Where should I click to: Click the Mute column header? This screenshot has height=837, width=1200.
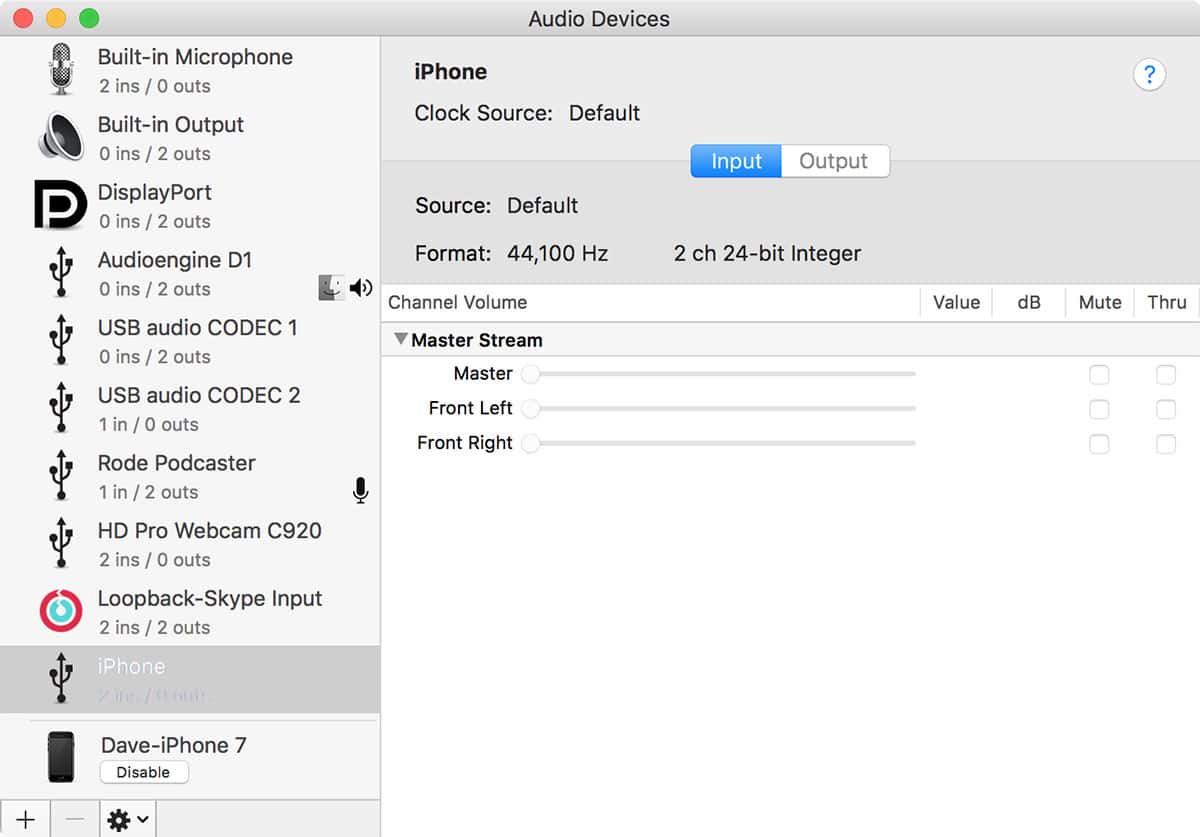1100,302
